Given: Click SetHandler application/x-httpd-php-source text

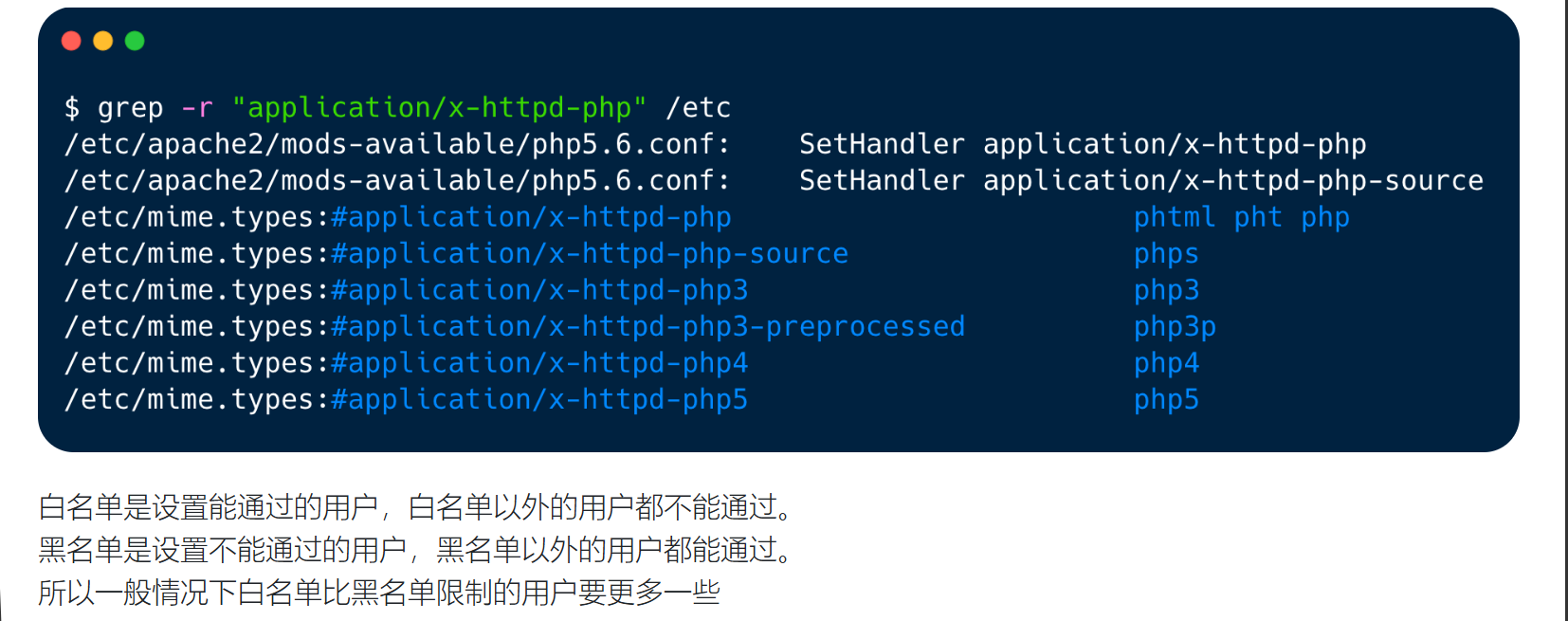Looking at the screenshot, I should click(1141, 180).
